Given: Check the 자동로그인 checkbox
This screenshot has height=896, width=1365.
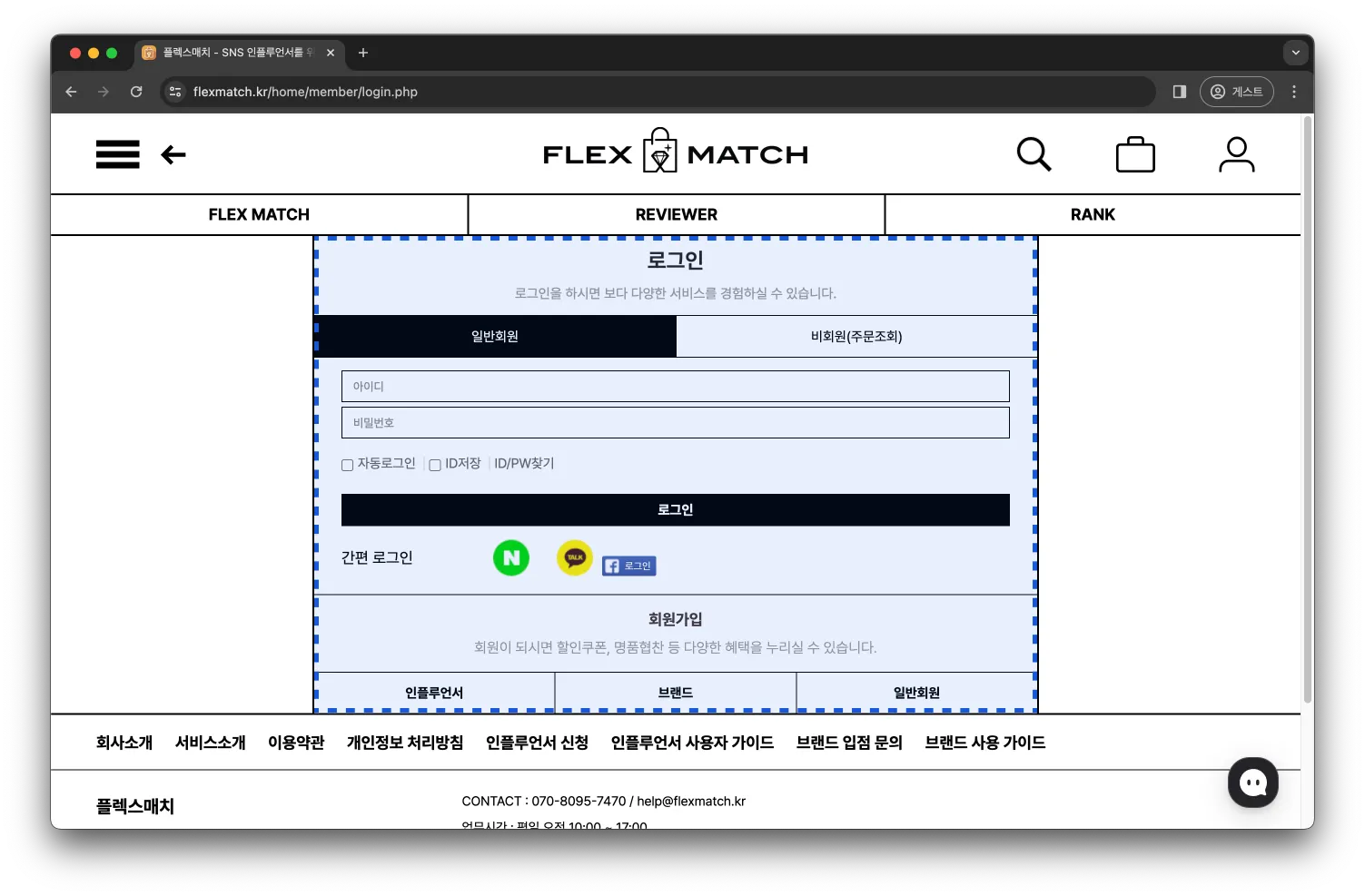Looking at the screenshot, I should (x=347, y=465).
